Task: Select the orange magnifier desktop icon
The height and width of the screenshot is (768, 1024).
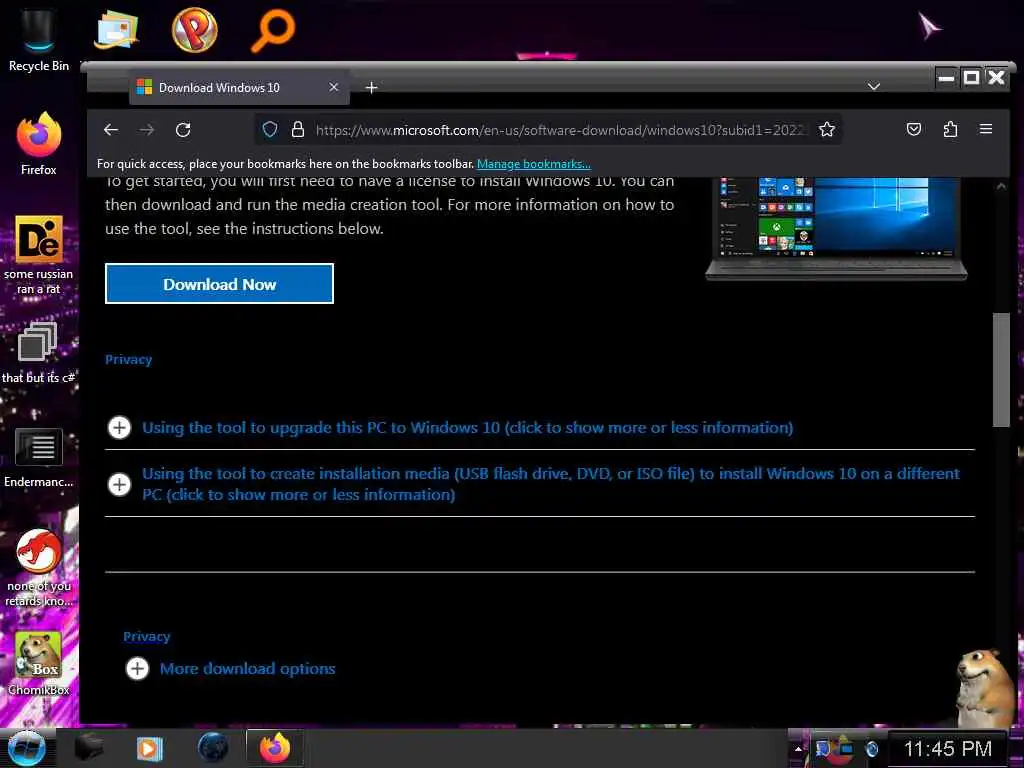Action: point(273,30)
